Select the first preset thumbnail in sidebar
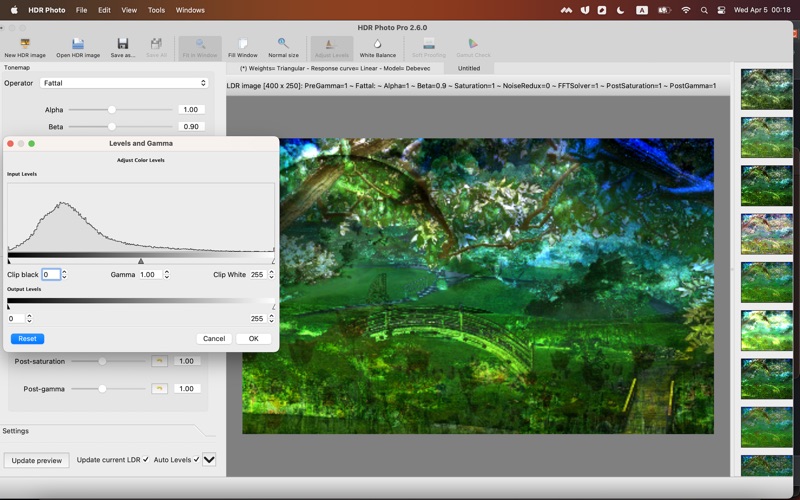 click(x=766, y=89)
